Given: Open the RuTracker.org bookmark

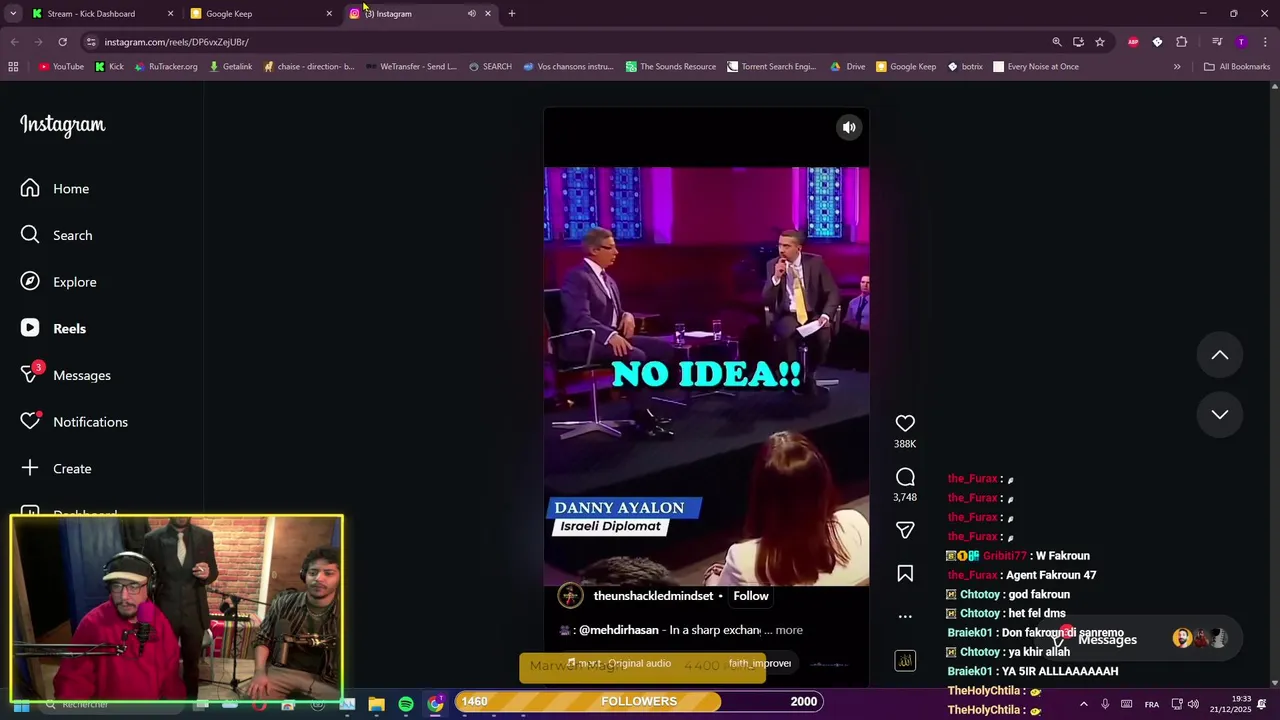Looking at the screenshot, I should 166,67.
